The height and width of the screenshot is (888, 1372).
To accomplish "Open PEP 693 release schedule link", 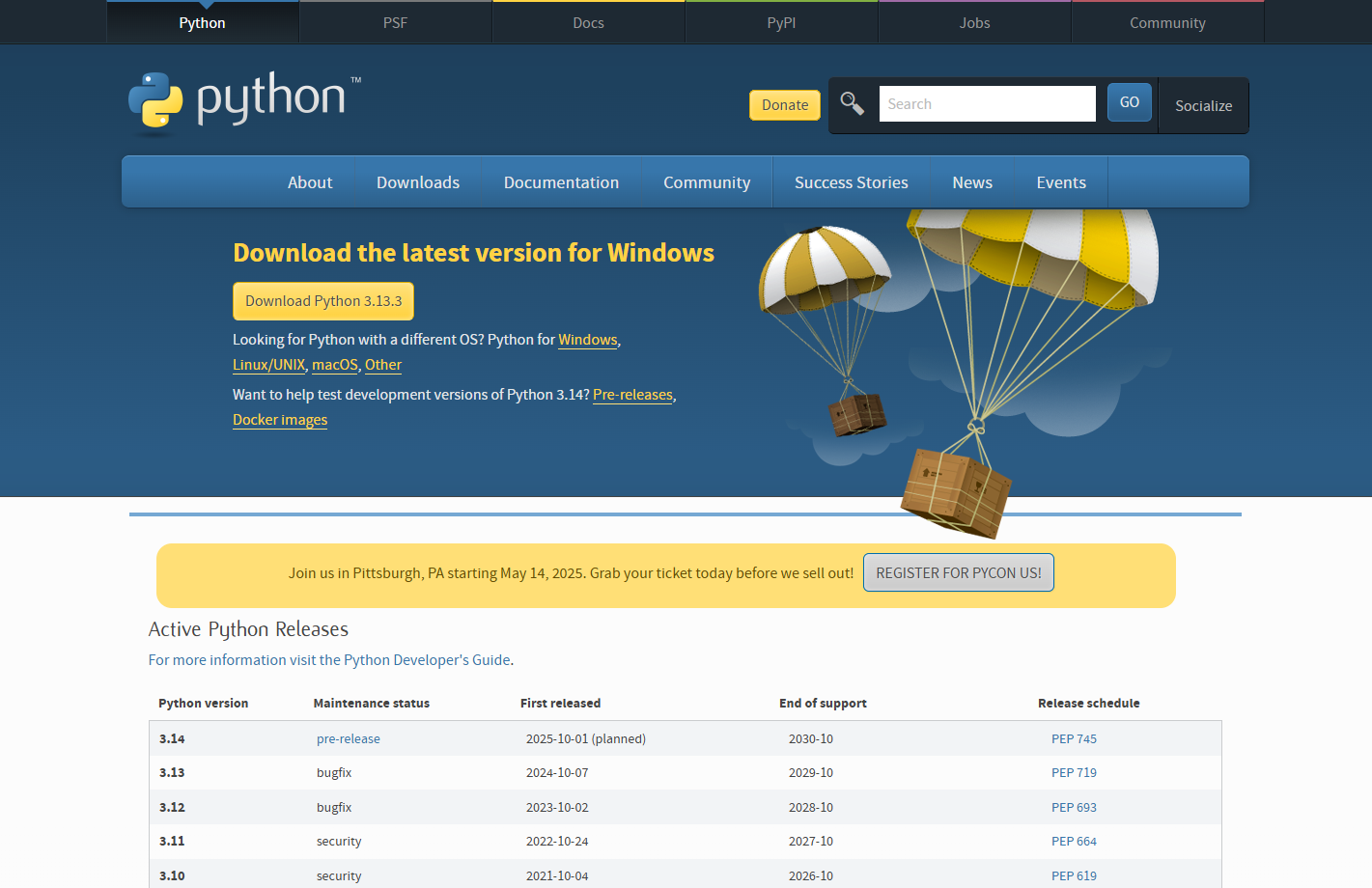I will [1074, 808].
